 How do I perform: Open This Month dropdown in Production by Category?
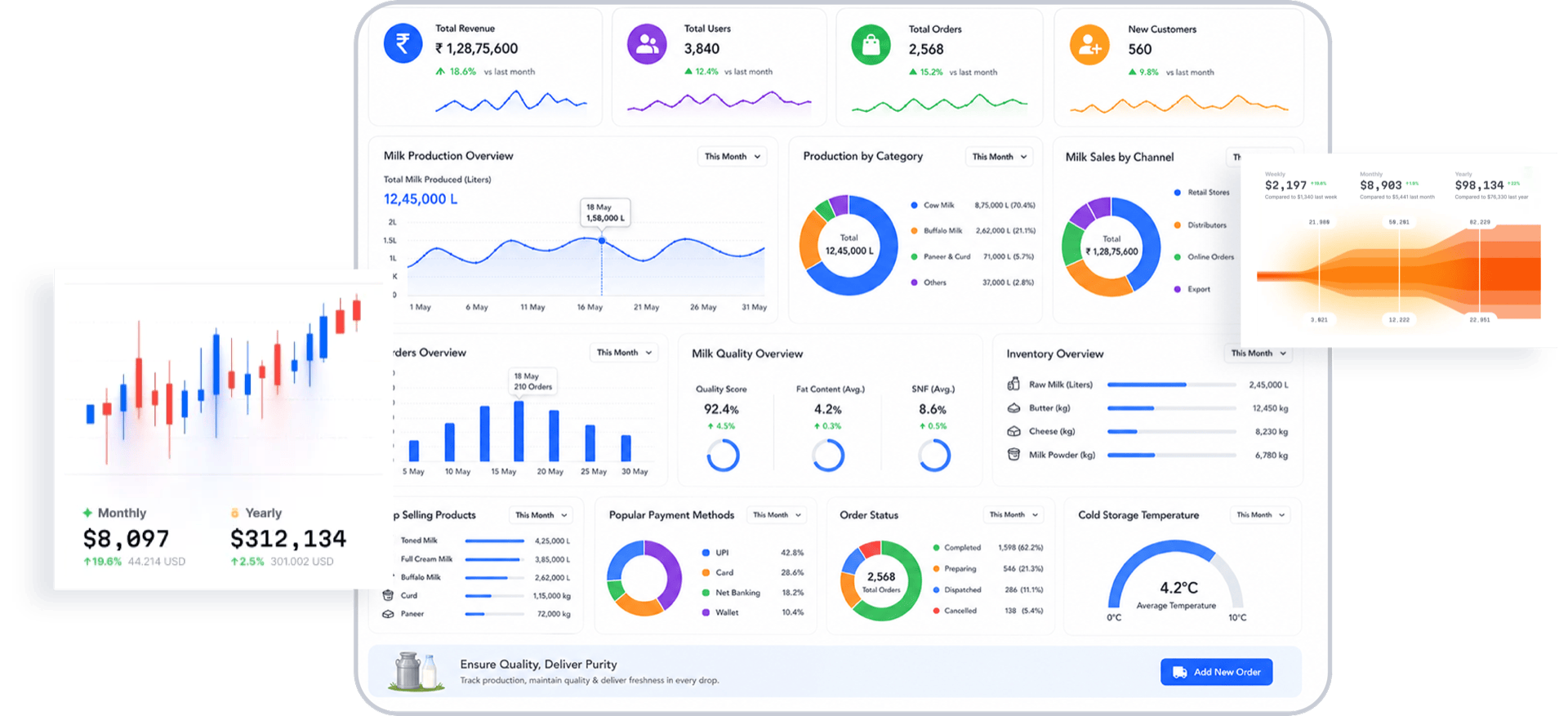pos(1000,157)
